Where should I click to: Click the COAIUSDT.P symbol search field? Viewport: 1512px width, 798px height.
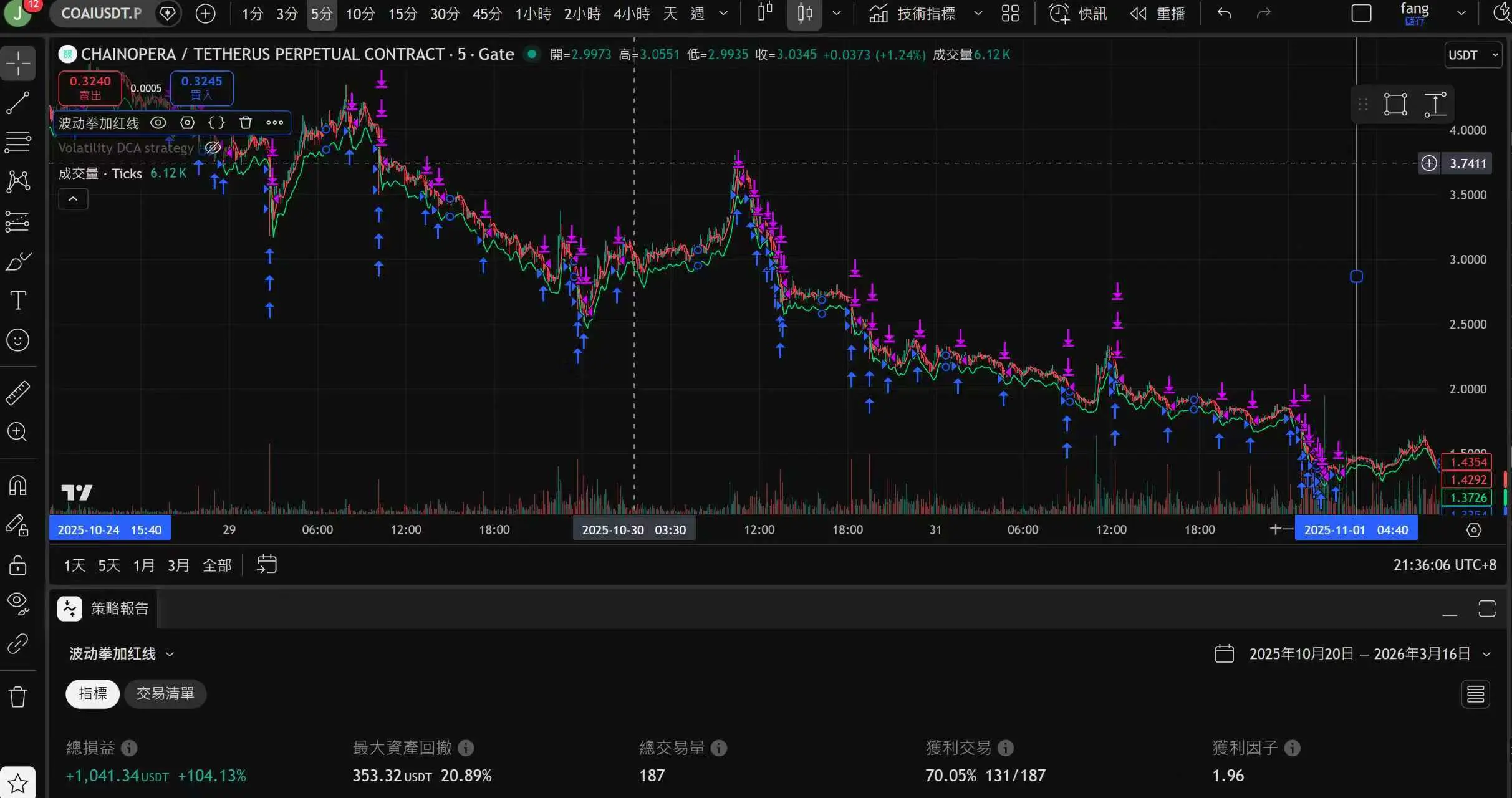pyautogui.click(x=102, y=13)
